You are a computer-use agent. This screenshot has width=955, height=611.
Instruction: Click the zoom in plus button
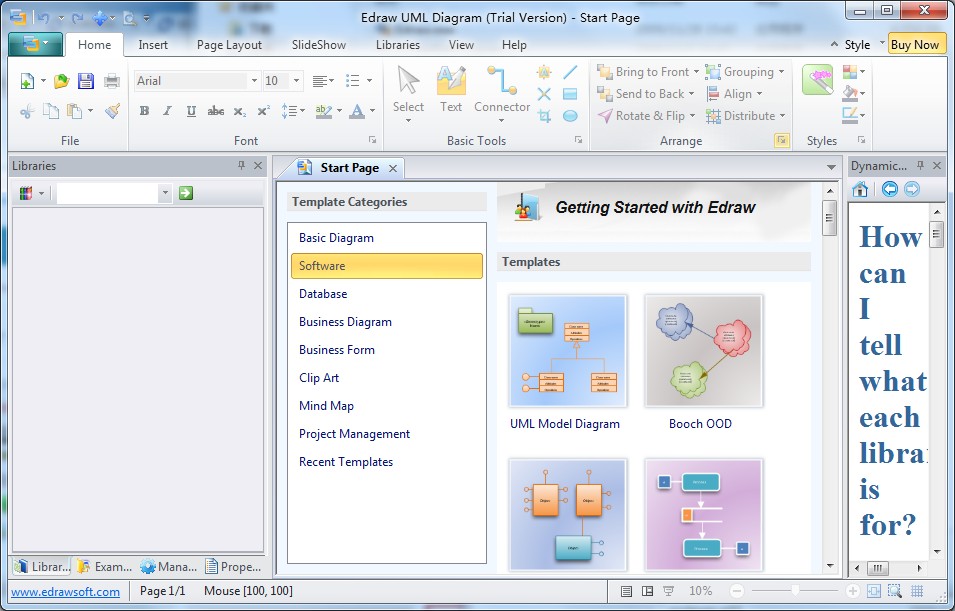click(853, 590)
